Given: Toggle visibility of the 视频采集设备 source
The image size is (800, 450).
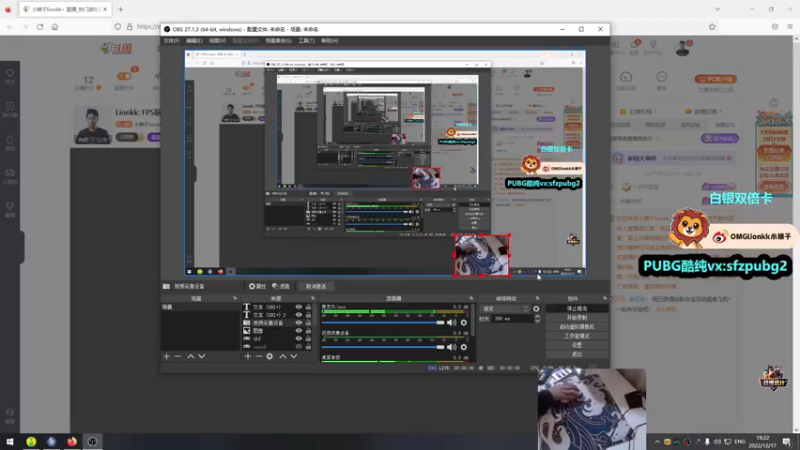Looking at the screenshot, I should point(298,322).
